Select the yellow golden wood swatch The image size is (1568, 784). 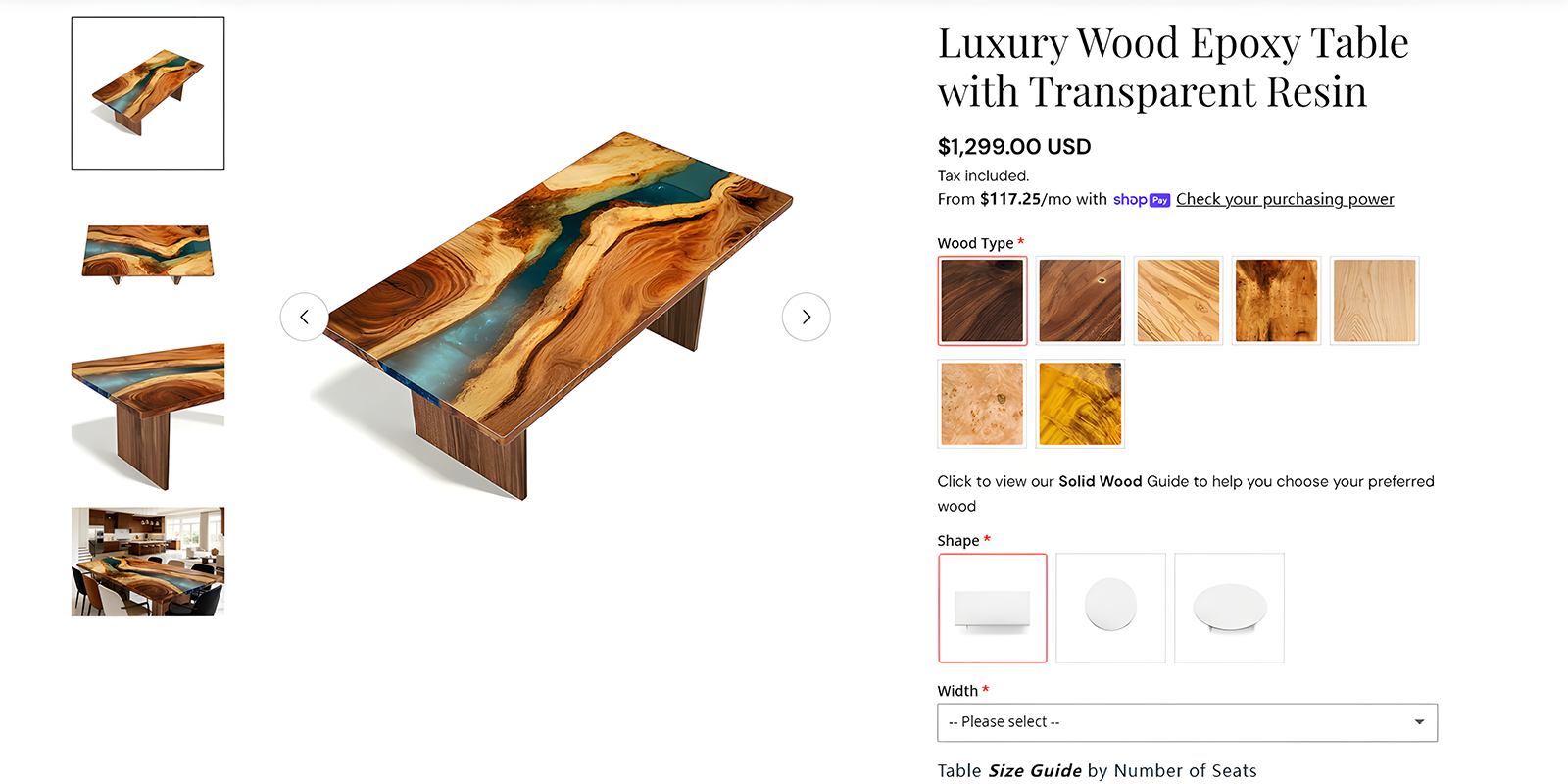point(1080,404)
